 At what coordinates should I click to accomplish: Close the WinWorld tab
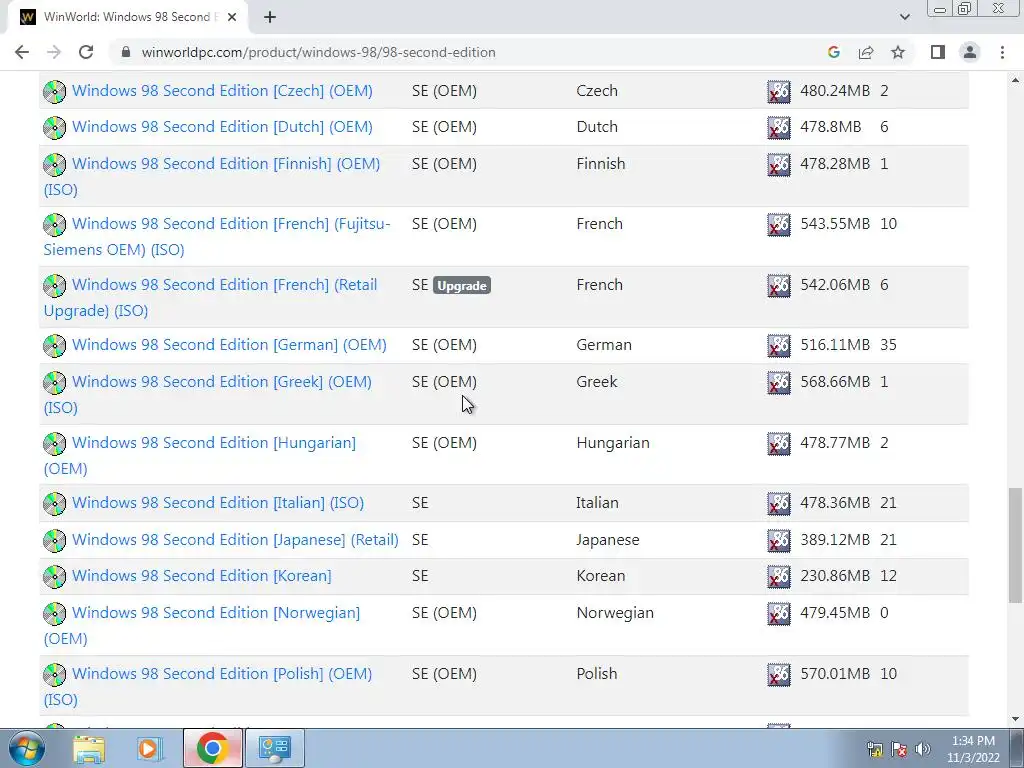pos(232,17)
